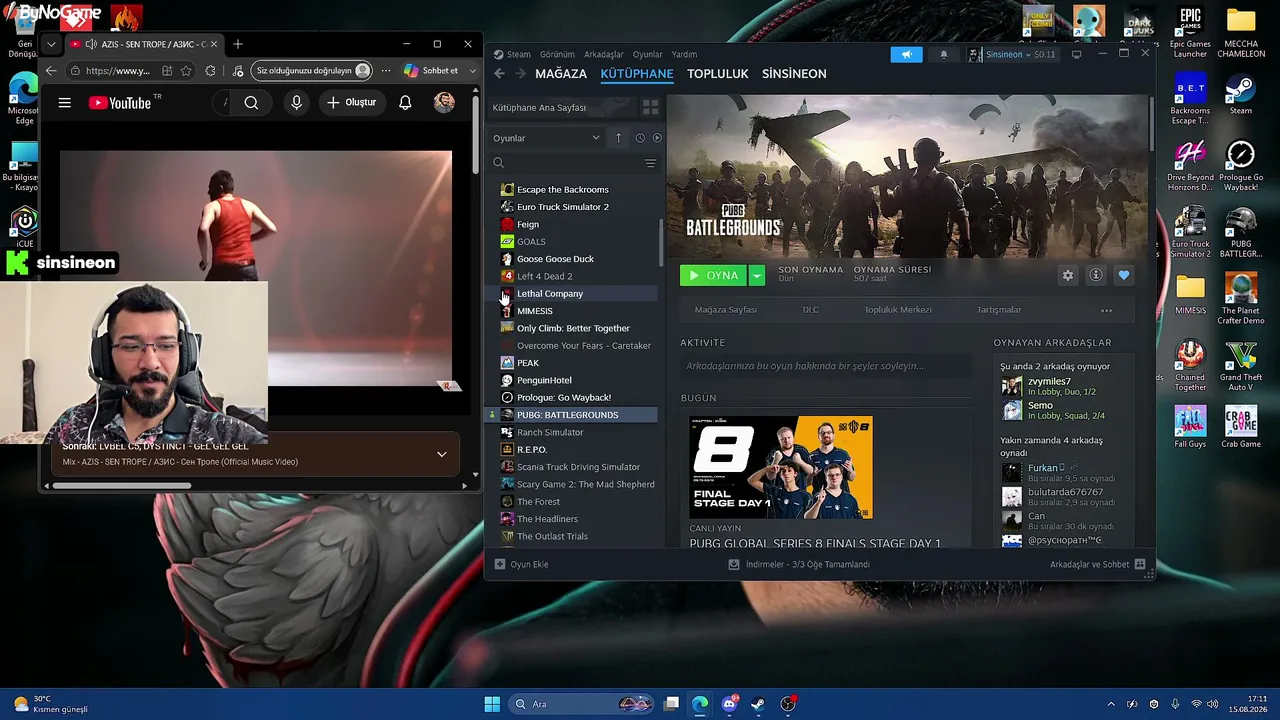Open browser extensions puzzle icon
The width and height of the screenshot is (1280, 720).
[x=210, y=71]
